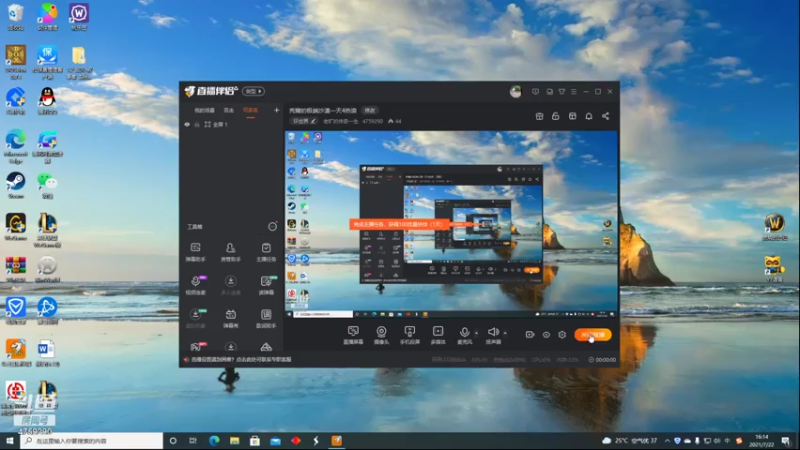This screenshot has height=450, width=800.
Task: Select the highlighted orange scene tab
Action: coord(250,110)
